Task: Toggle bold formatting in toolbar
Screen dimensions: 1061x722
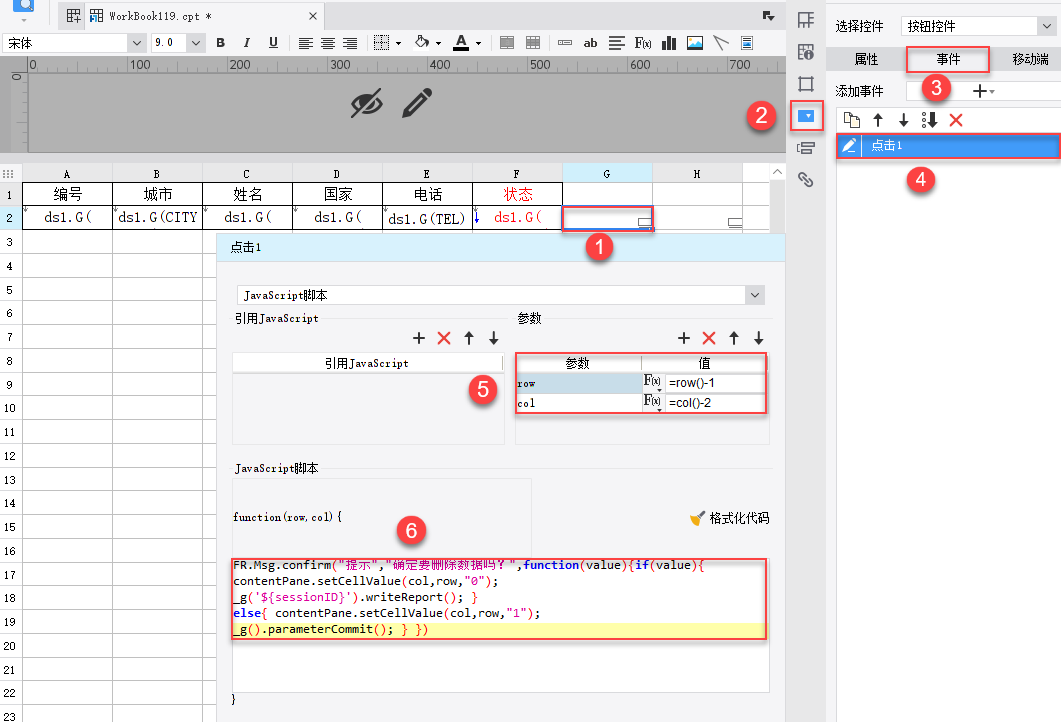Action: (221, 43)
